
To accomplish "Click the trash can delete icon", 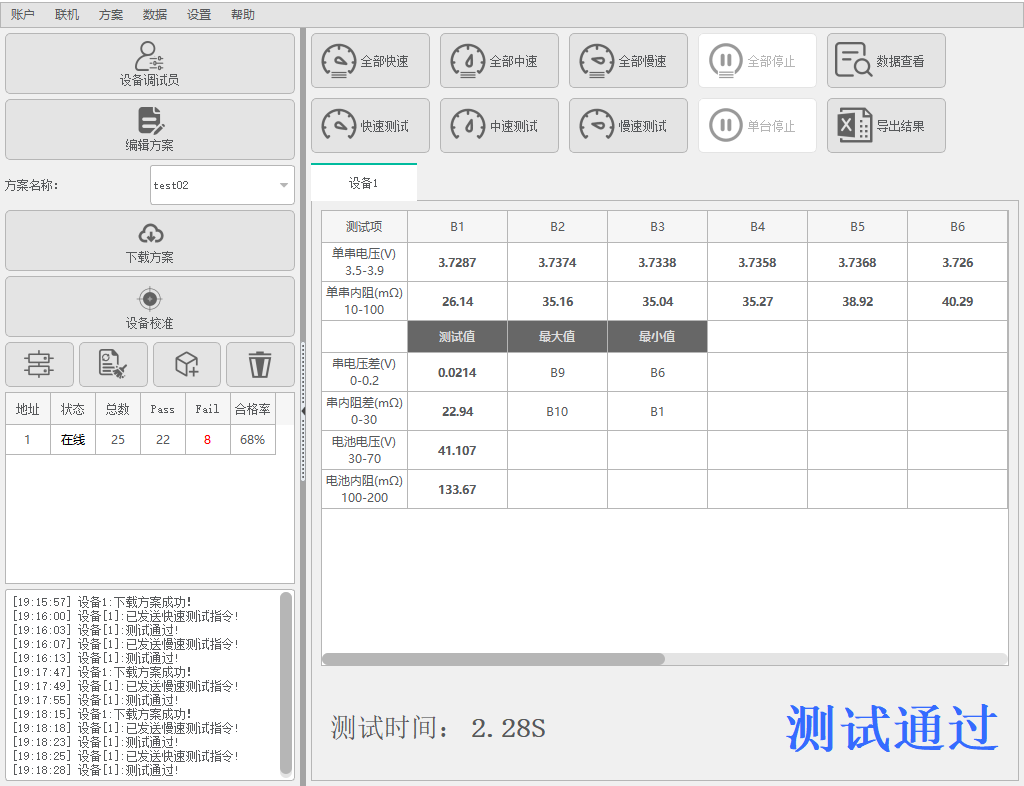I will click(260, 365).
